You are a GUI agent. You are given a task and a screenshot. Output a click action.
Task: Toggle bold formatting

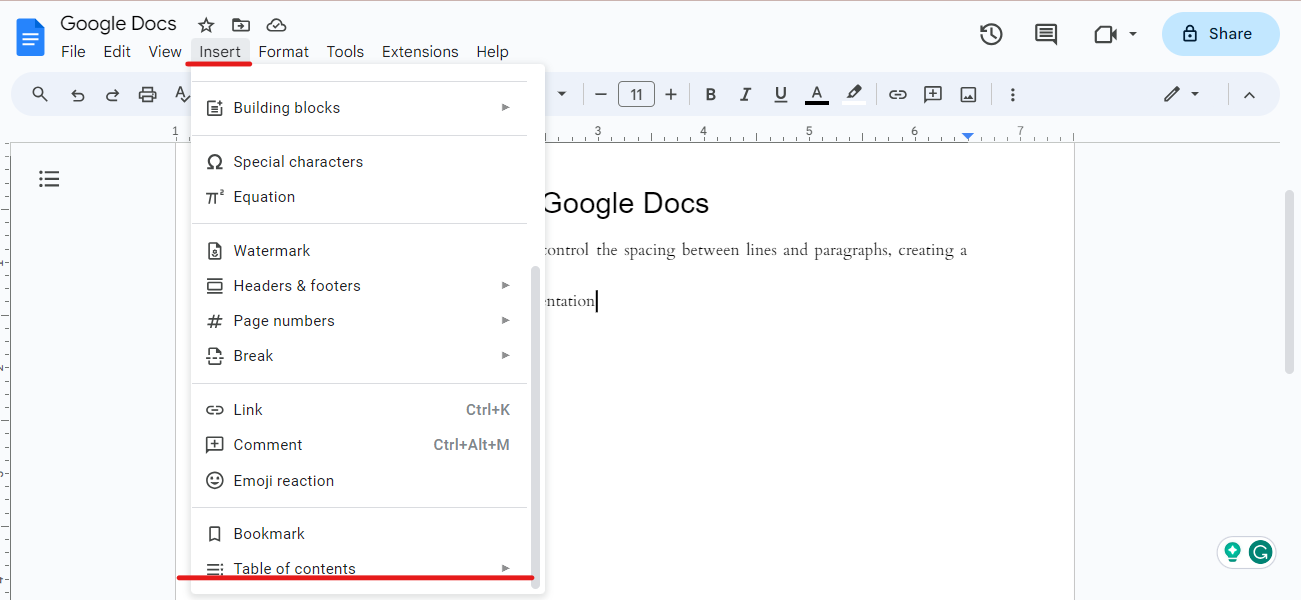point(711,95)
